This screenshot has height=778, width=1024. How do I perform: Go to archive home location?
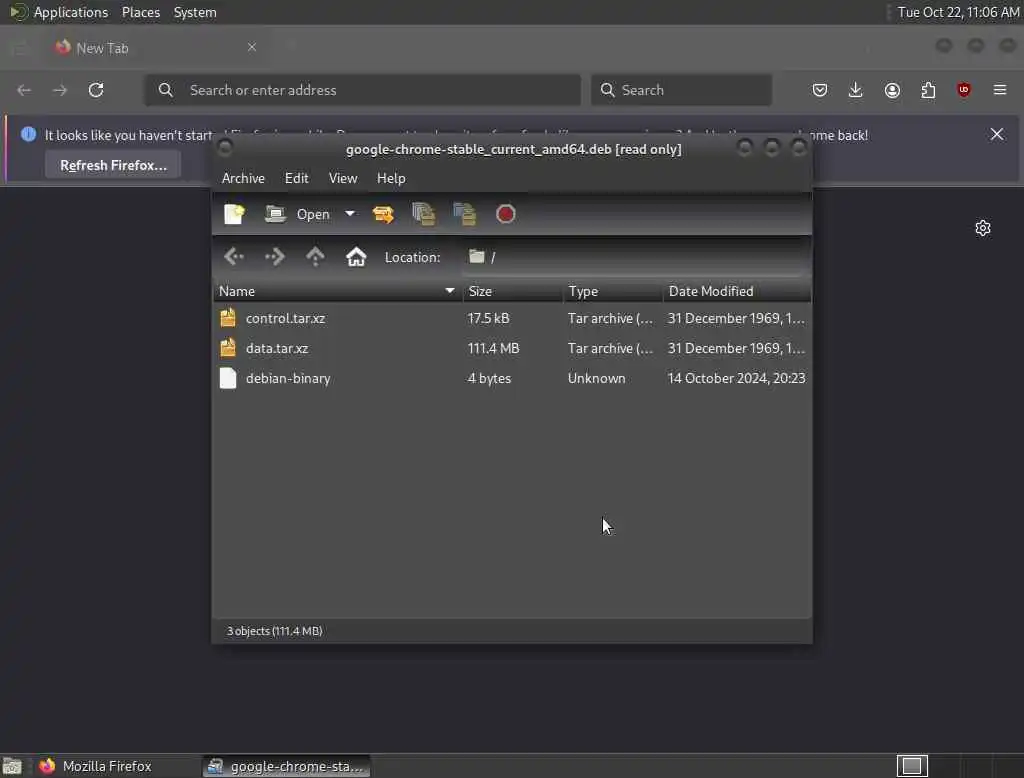point(356,257)
